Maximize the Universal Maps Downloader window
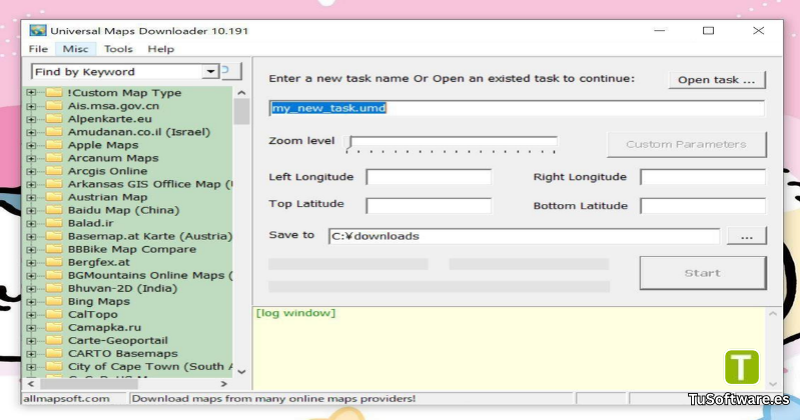800x420 pixels. click(708, 31)
